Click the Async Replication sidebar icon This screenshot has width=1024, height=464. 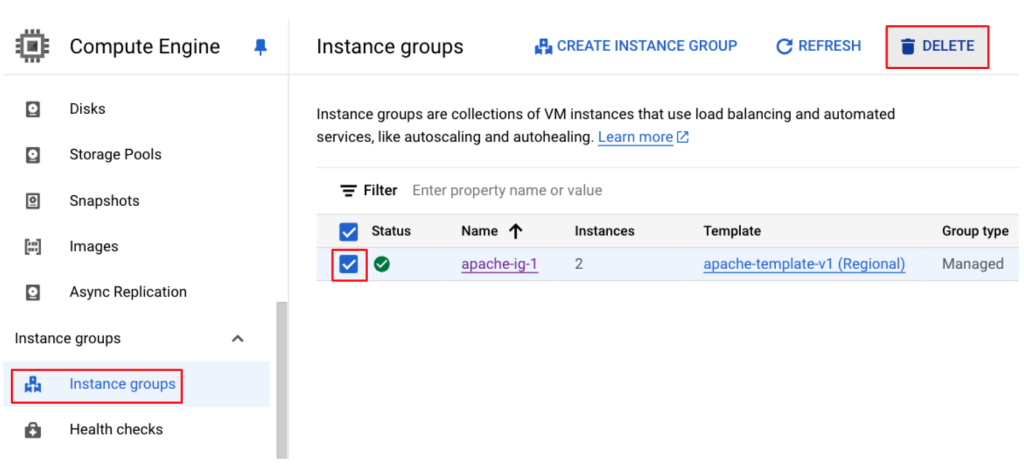pyautogui.click(x=33, y=292)
